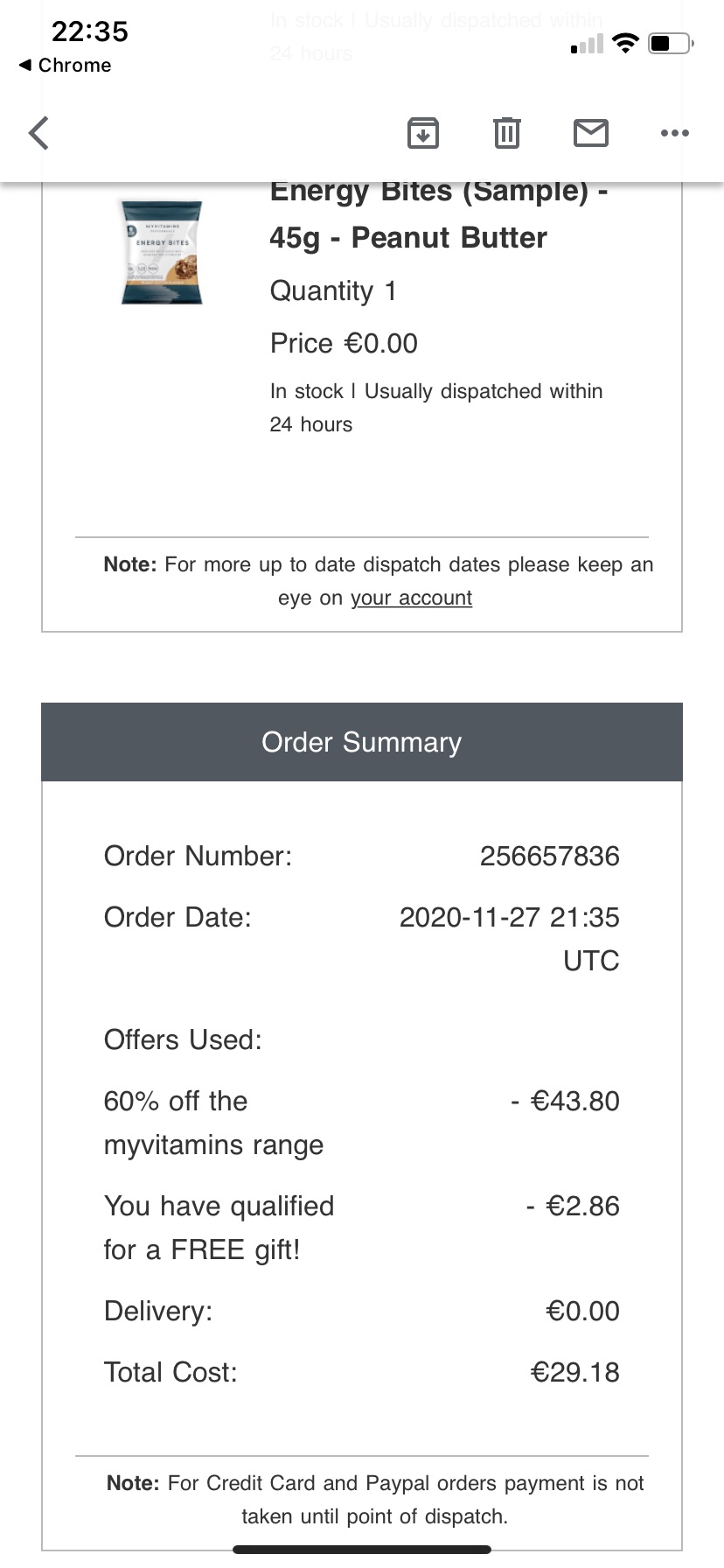Mark email as unread via envelope icon
The width and height of the screenshot is (724, 1568).
point(591,133)
